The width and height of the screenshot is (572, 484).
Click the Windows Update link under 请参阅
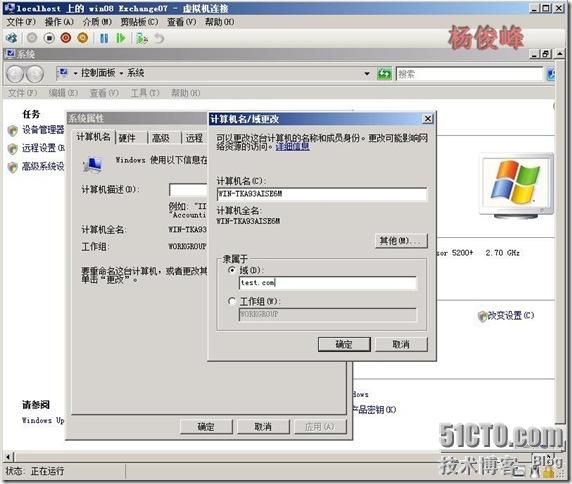[x=43, y=421]
